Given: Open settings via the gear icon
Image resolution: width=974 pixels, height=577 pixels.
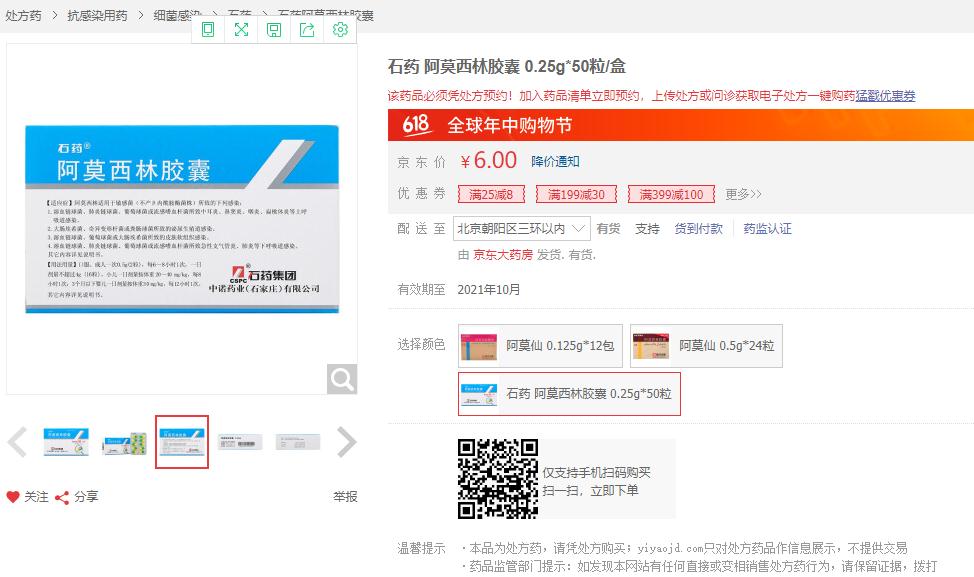Looking at the screenshot, I should (x=340, y=30).
